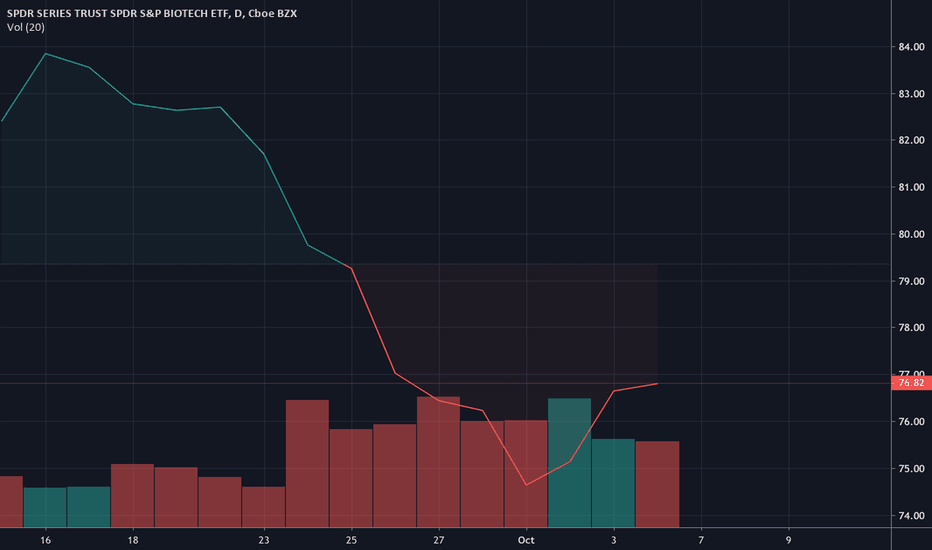Click the 80.00 price axis label
The height and width of the screenshot is (550, 932).
click(911, 234)
